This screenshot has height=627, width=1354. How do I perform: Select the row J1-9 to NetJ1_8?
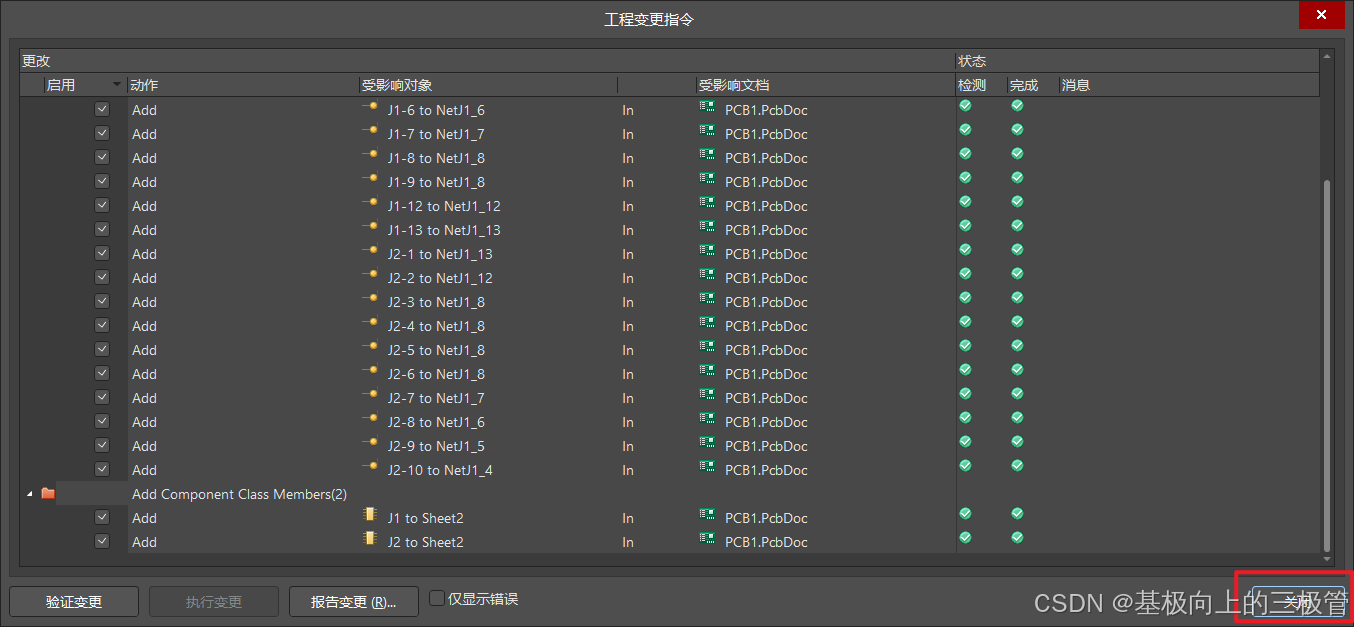(670, 182)
